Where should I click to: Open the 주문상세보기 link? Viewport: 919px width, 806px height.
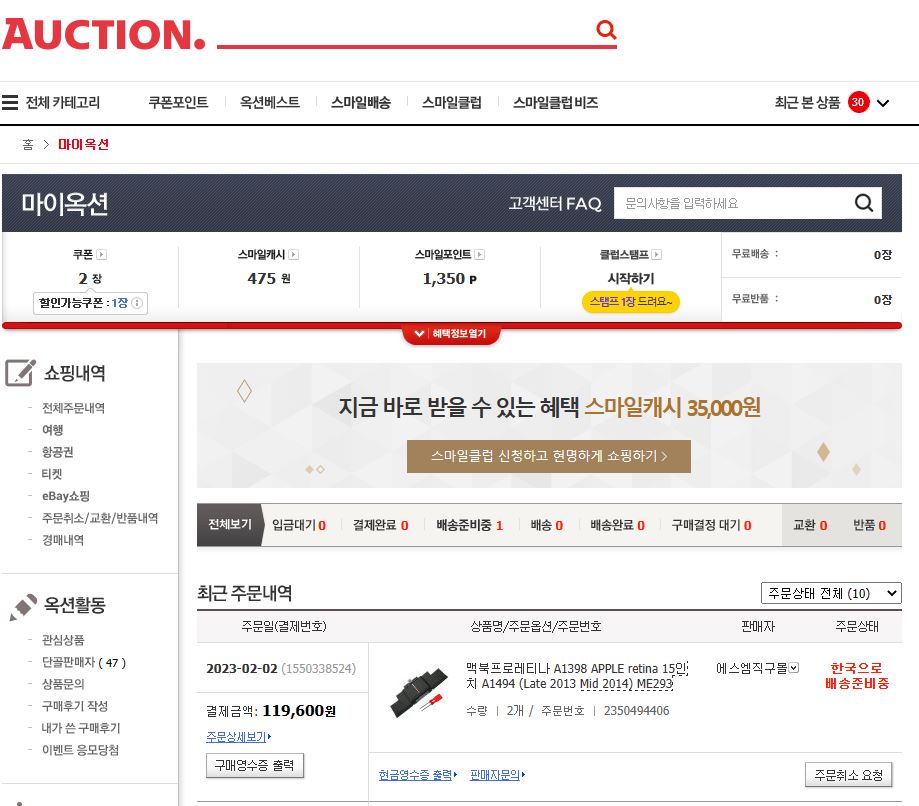coord(237,737)
